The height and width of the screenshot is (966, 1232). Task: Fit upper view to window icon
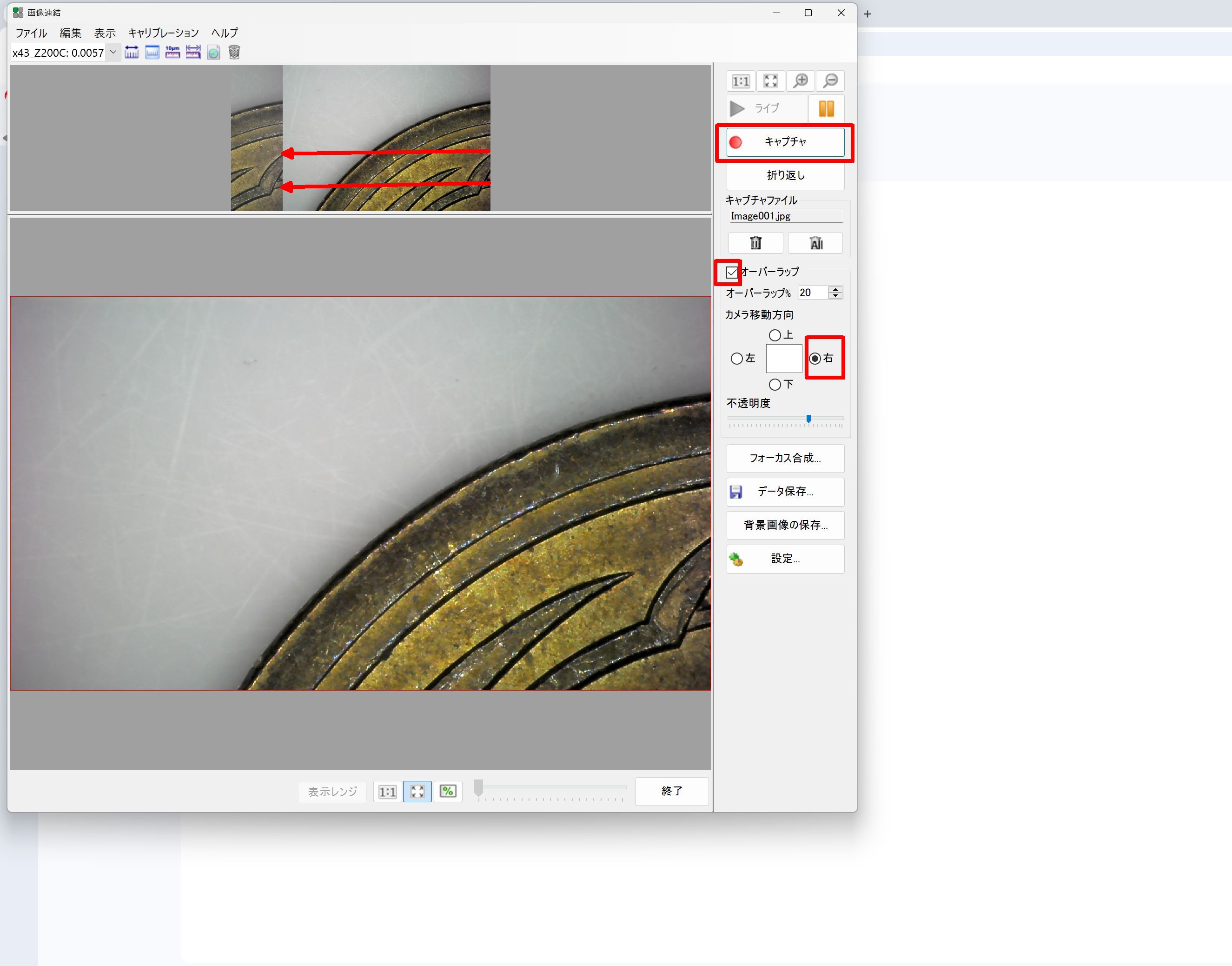pos(771,81)
